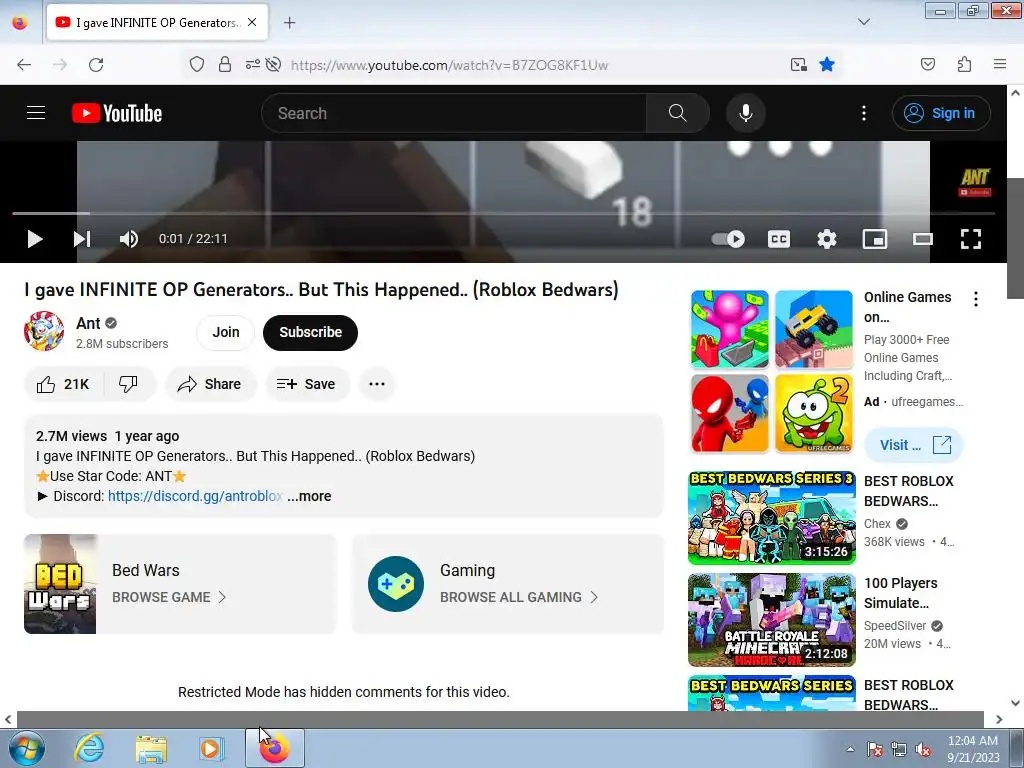View site security lock info
The image size is (1024, 768).
pyautogui.click(x=225, y=65)
